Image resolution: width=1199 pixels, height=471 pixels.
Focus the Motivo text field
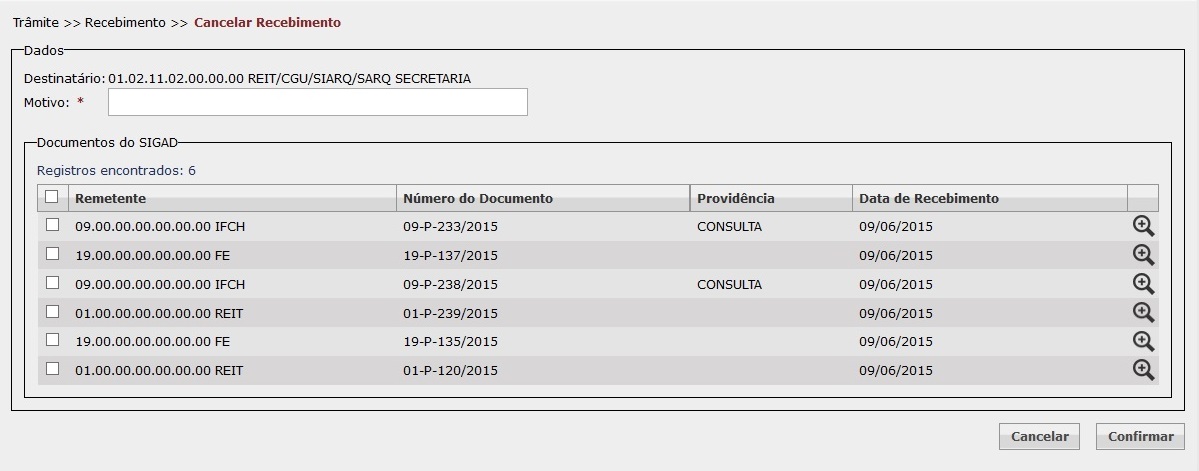[x=317, y=102]
